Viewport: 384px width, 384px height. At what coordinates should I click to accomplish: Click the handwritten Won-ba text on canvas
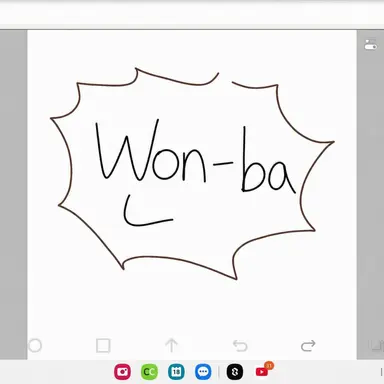(196, 156)
